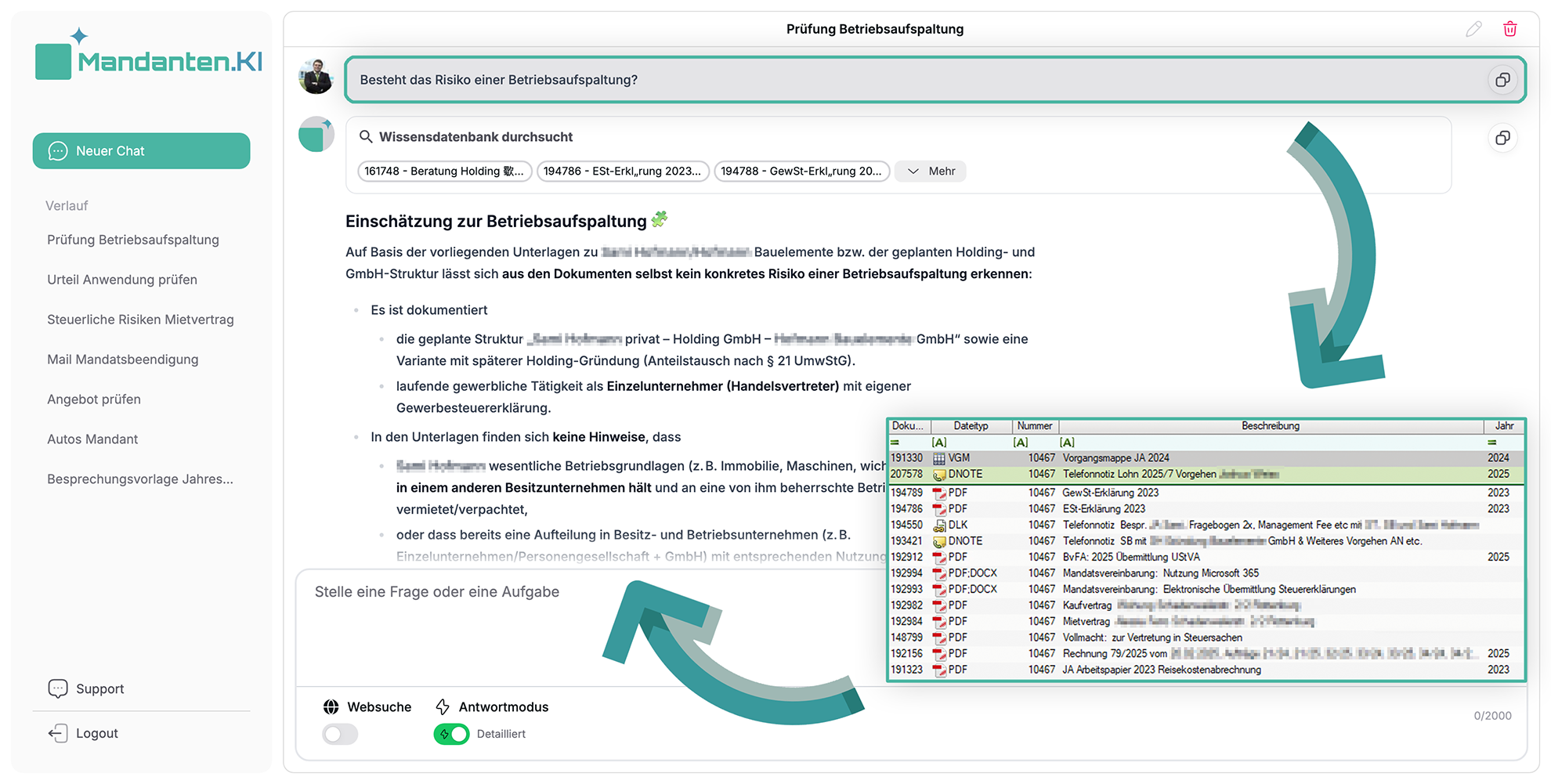Open source chip '194786 - ESt-Erklärung 2023'
This screenshot has height=784, width=1551.
tap(623, 171)
